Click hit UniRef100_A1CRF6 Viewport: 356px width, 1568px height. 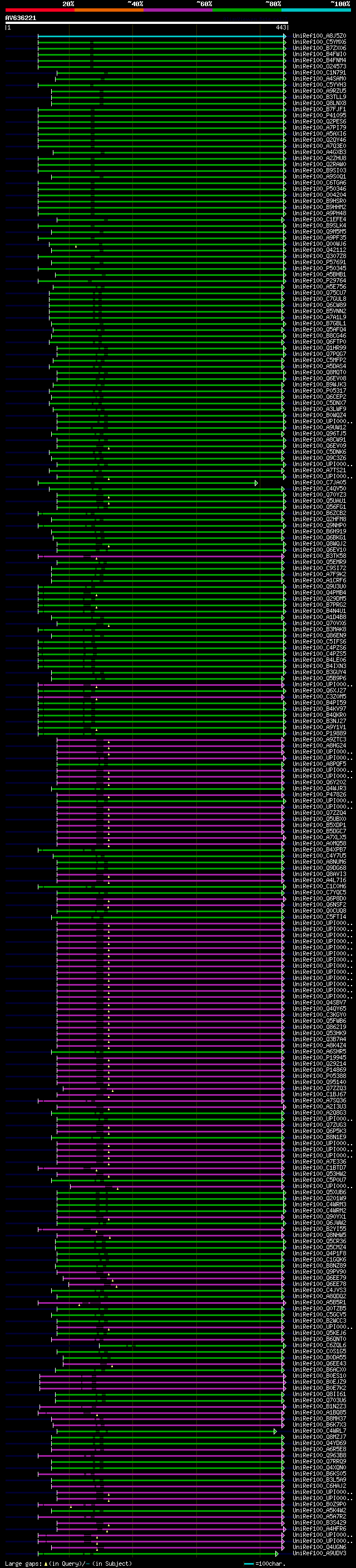pos(319,580)
